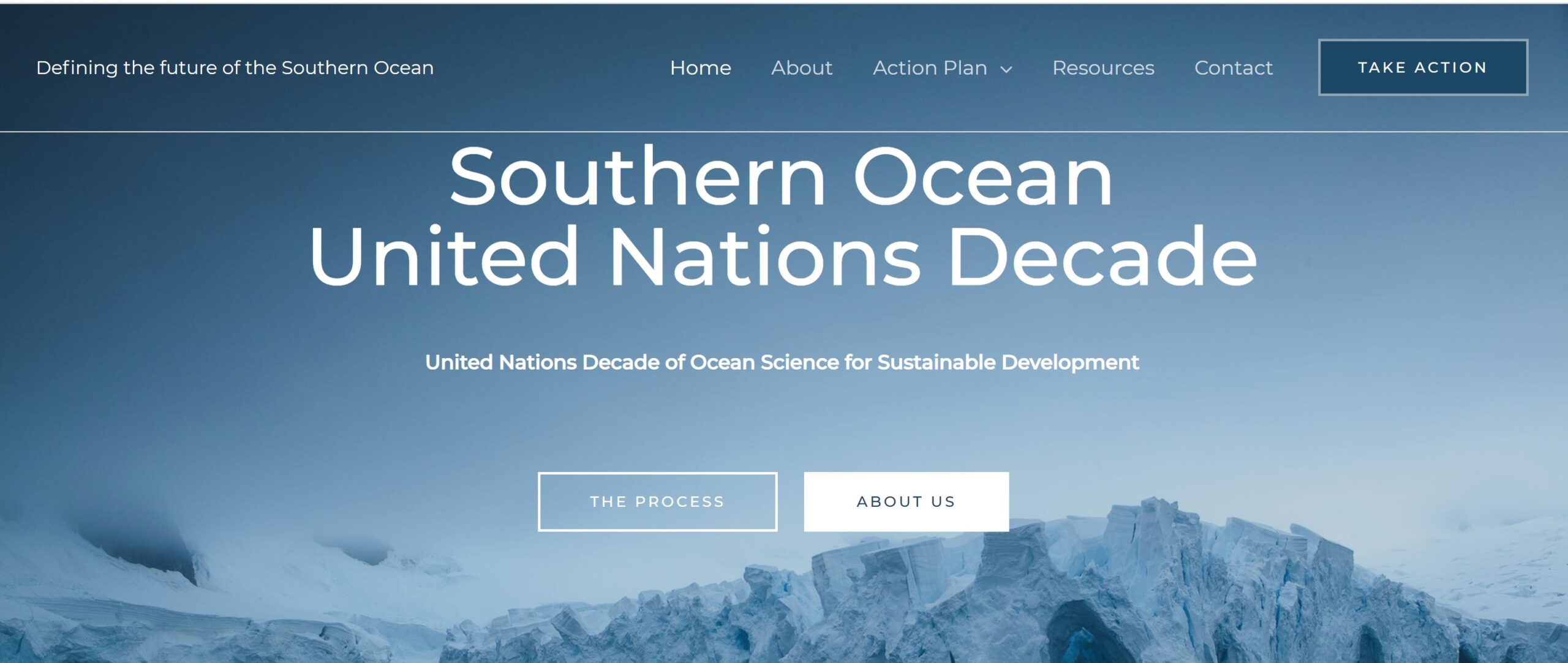Open the Action Plan menu
This screenshot has height=663, width=1568.
930,67
